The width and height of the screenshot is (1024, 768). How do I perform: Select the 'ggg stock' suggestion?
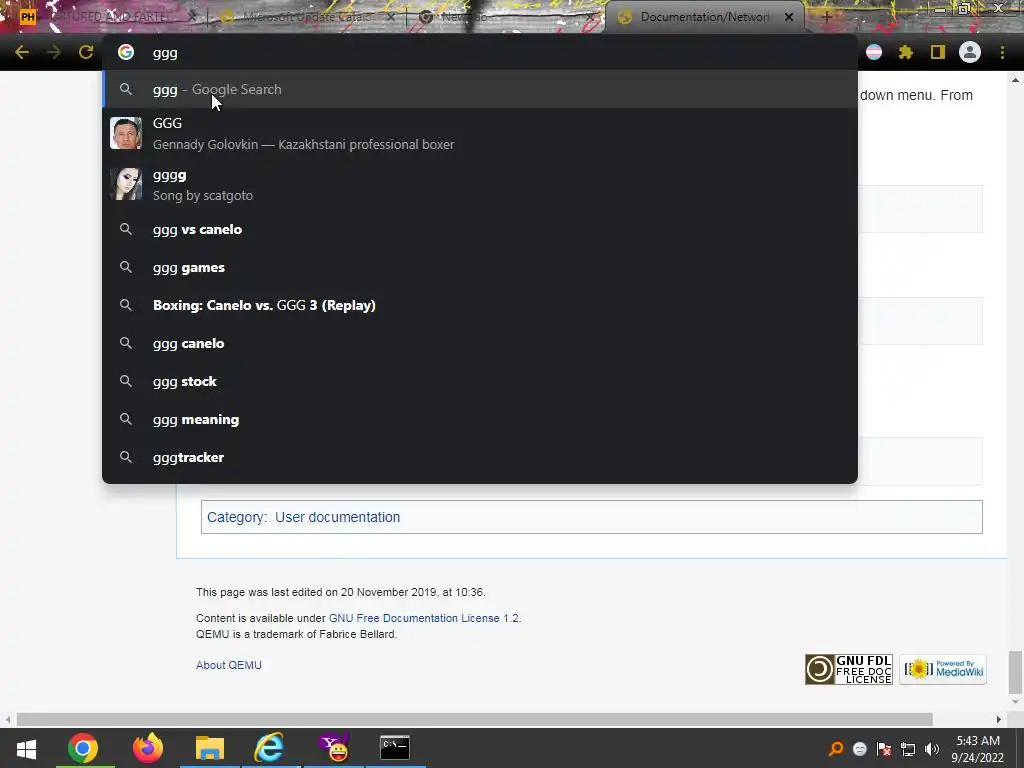[x=480, y=381]
